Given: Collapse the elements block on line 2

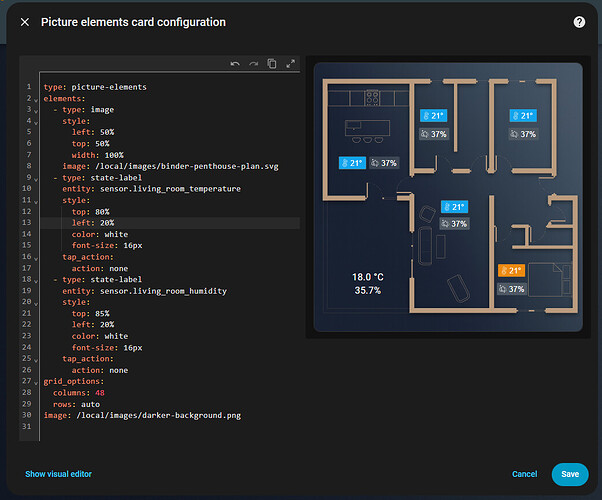Looking at the screenshot, I should (x=37, y=101).
